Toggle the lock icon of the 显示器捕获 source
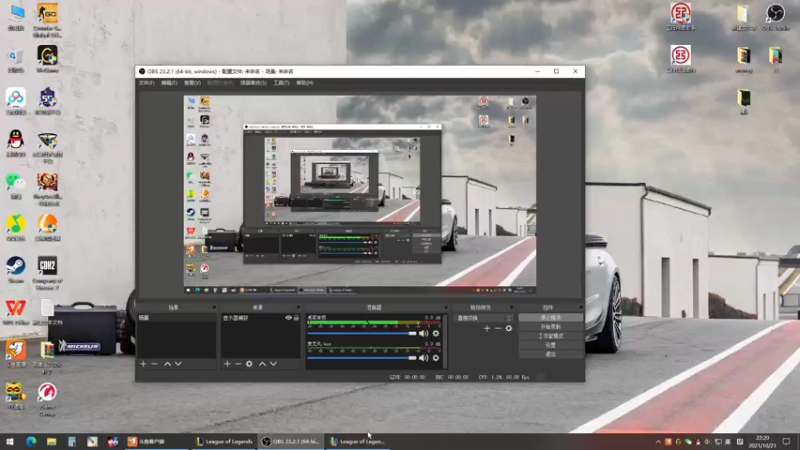The width and height of the screenshot is (800, 450). click(x=296, y=318)
